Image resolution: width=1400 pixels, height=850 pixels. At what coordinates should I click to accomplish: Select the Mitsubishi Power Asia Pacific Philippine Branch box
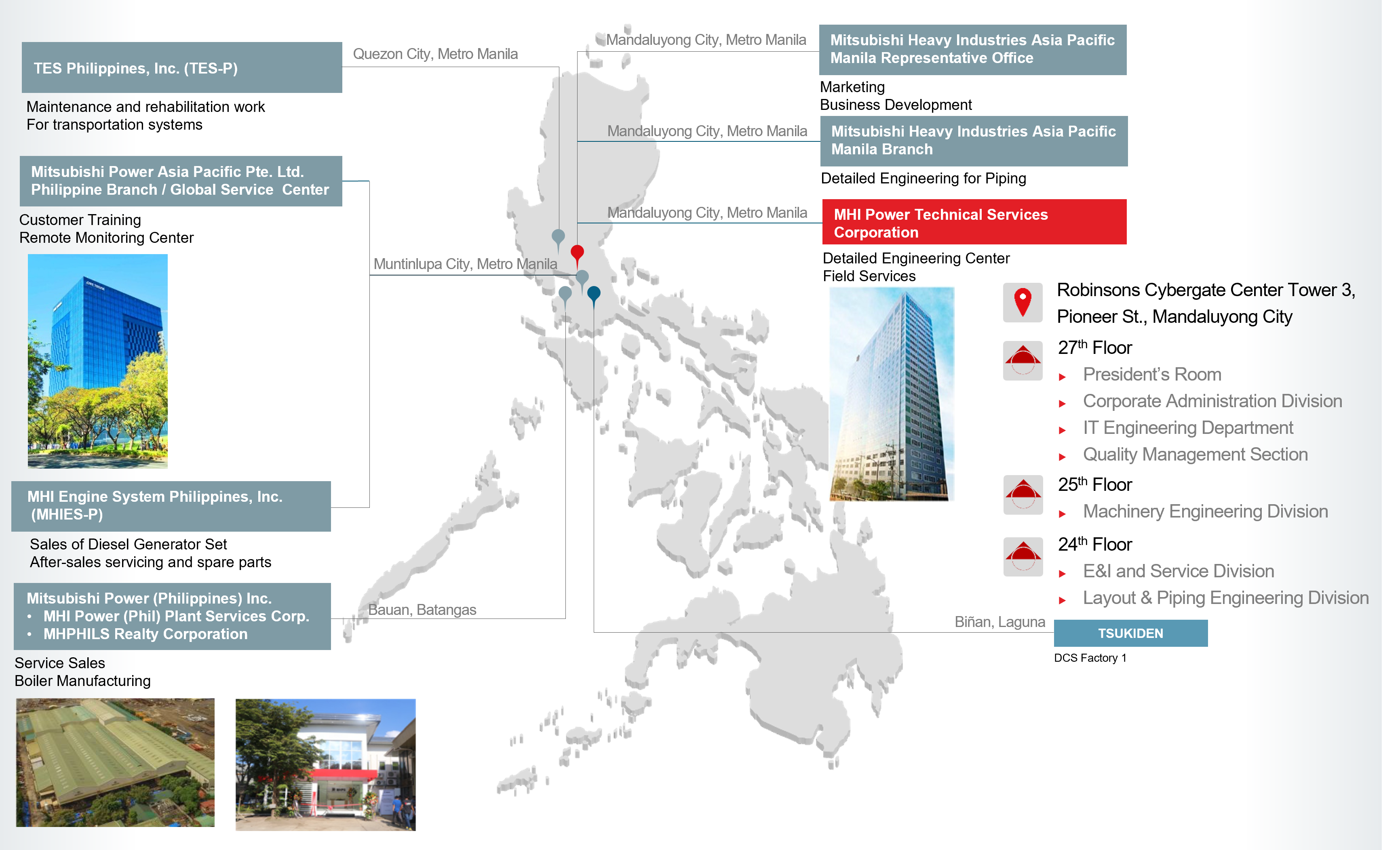(x=181, y=181)
